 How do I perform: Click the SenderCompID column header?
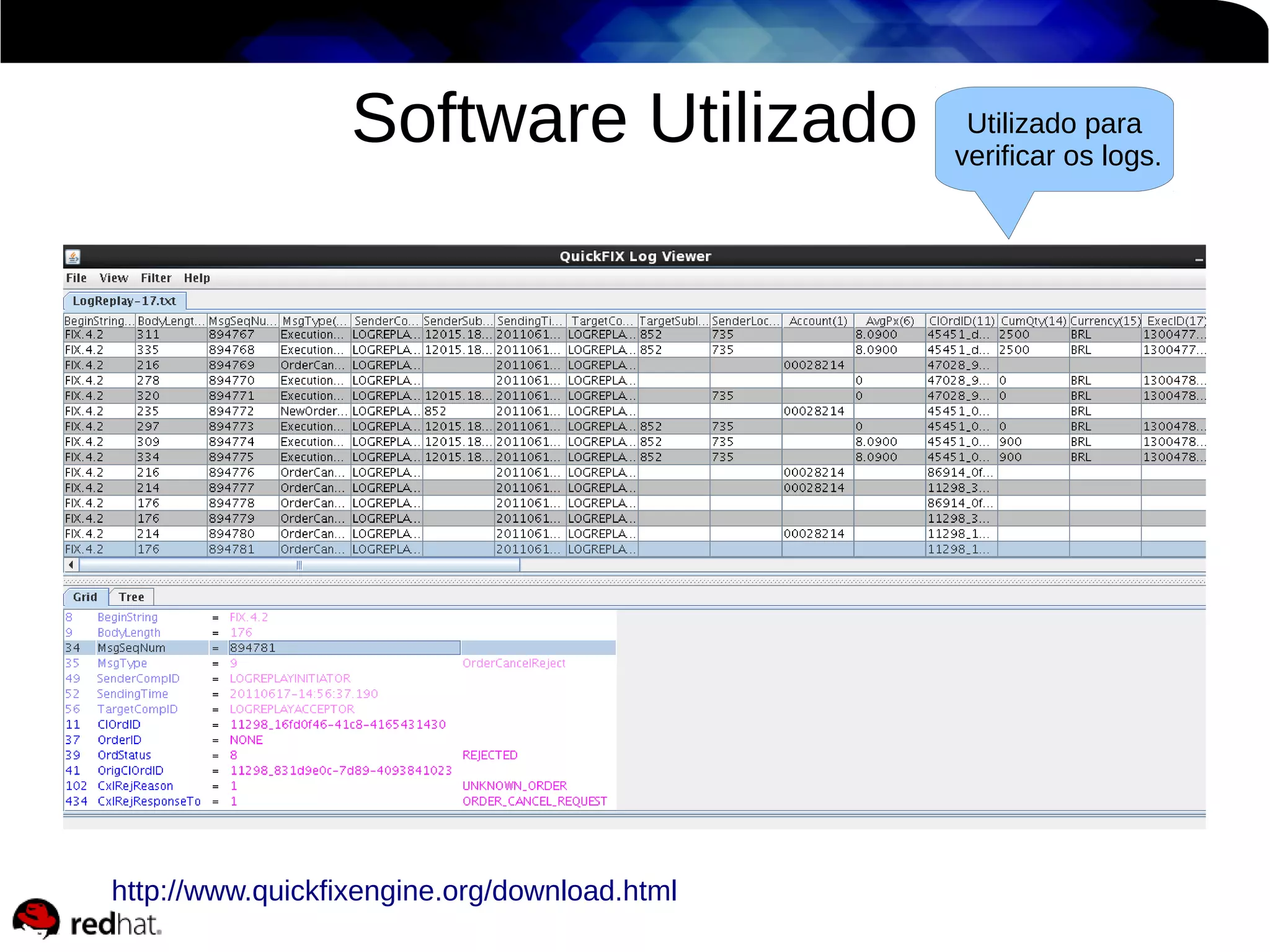[x=386, y=321]
